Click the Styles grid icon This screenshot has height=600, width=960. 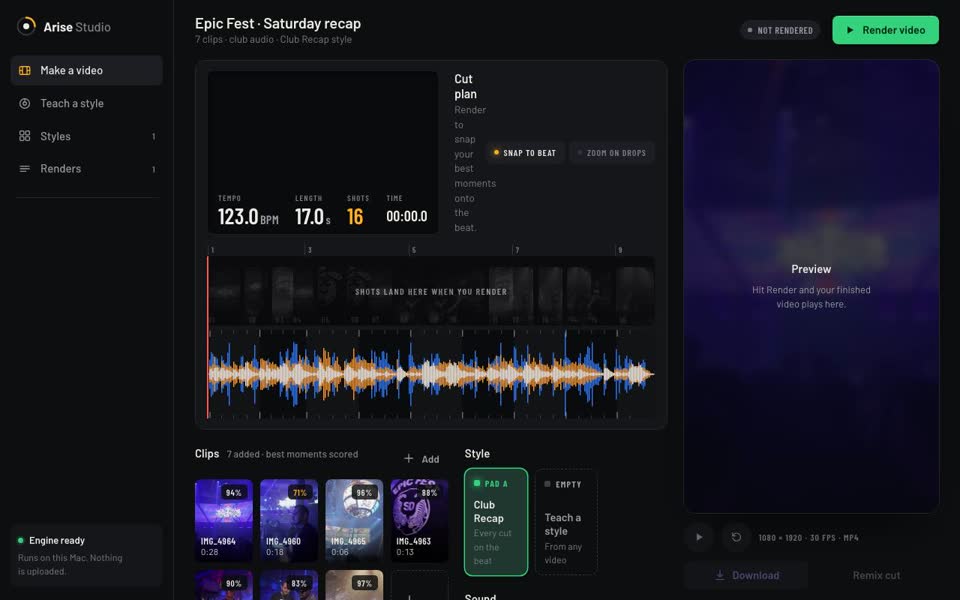[x=24, y=136]
